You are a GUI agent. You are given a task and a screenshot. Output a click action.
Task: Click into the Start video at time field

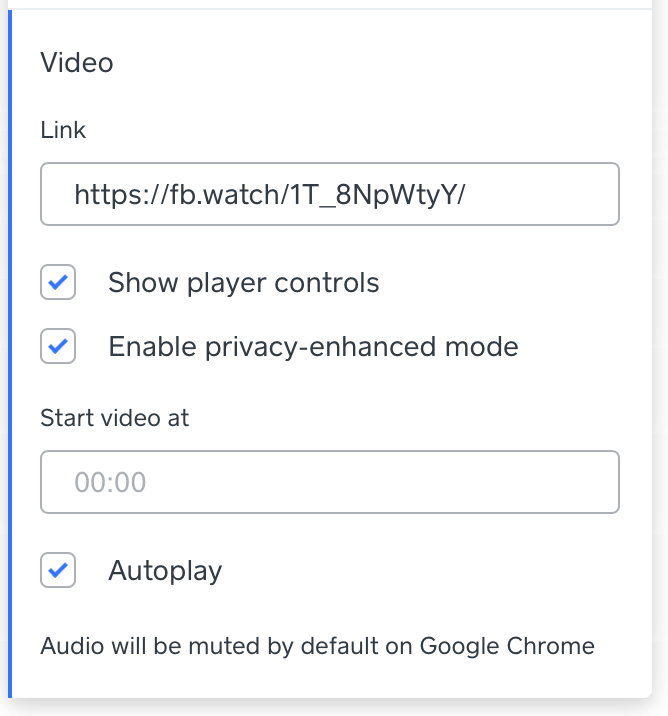pos(330,482)
